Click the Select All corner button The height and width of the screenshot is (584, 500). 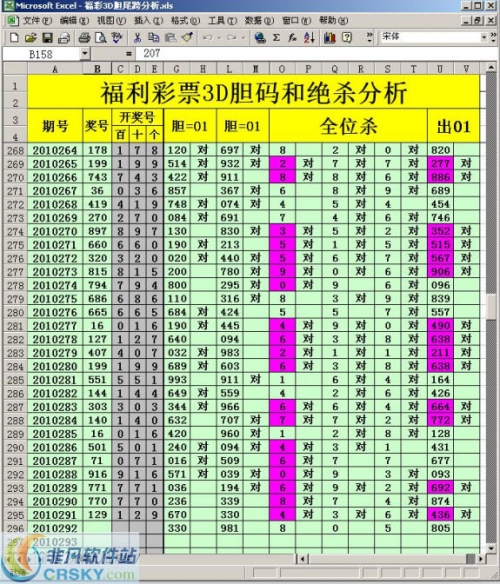click(x=15, y=69)
